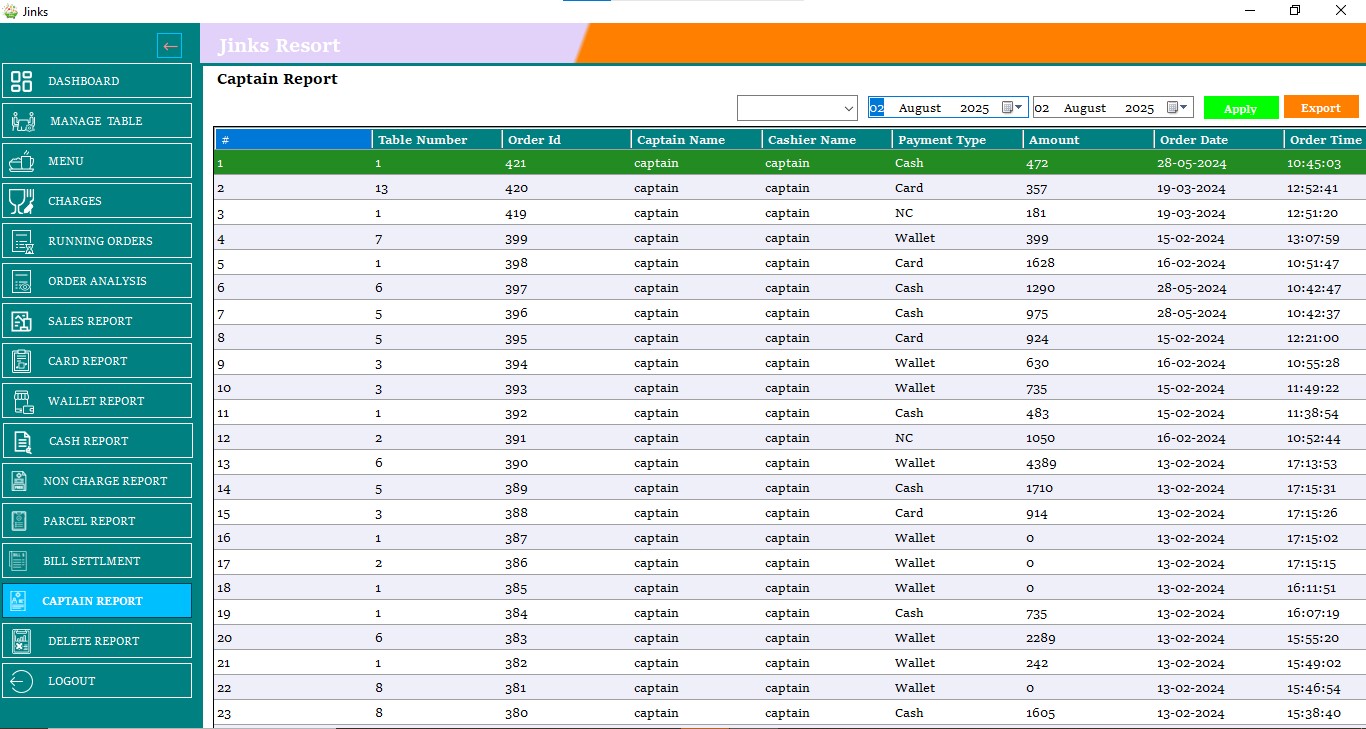This screenshot has height=729, width=1366.
Task: Select August in second date field
Action: 1085,108
